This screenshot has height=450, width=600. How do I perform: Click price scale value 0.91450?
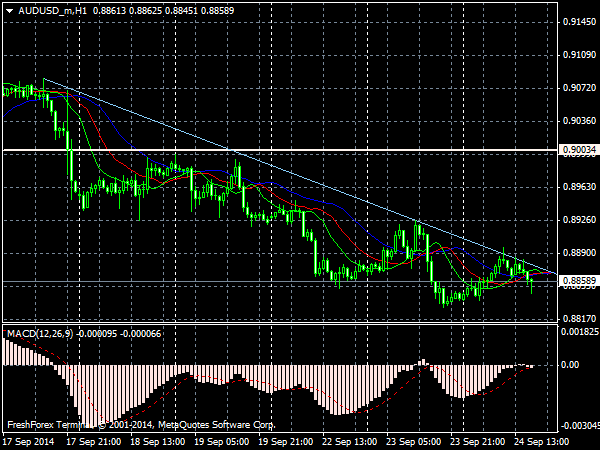(x=579, y=22)
